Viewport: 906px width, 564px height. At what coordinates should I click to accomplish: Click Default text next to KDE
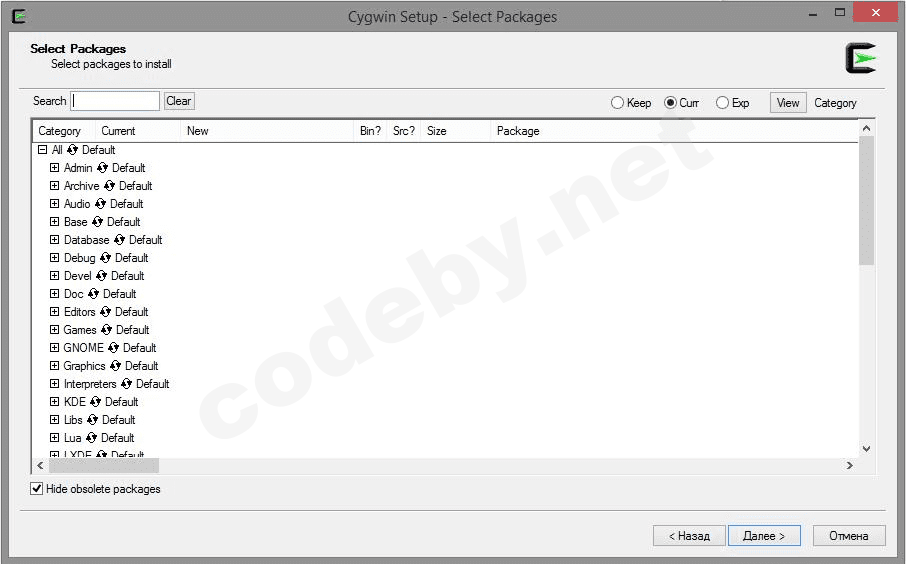[x=121, y=401]
